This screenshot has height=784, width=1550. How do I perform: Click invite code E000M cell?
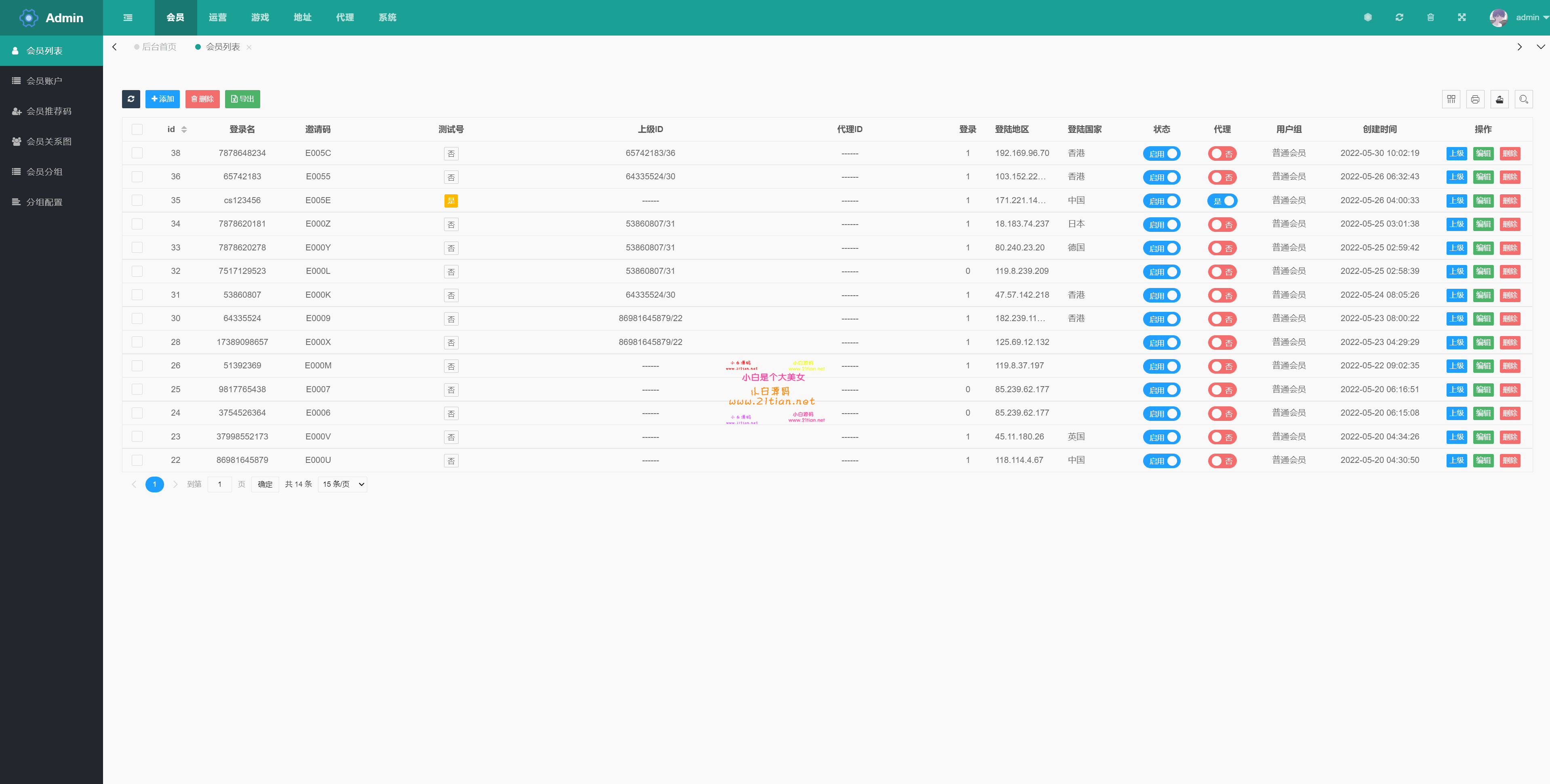pos(318,365)
